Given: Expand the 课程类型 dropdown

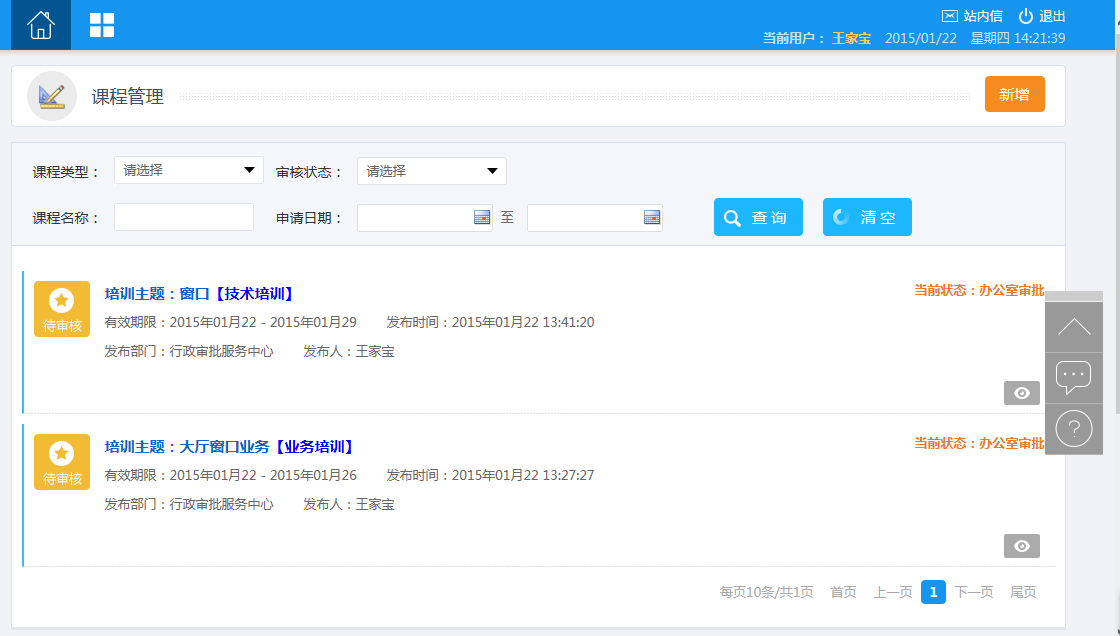Looking at the screenshot, I should click(x=189, y=170).
